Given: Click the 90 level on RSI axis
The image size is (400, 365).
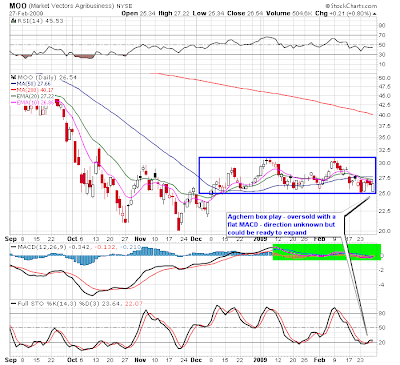Looking at the screenshot, I should point(382,26).
